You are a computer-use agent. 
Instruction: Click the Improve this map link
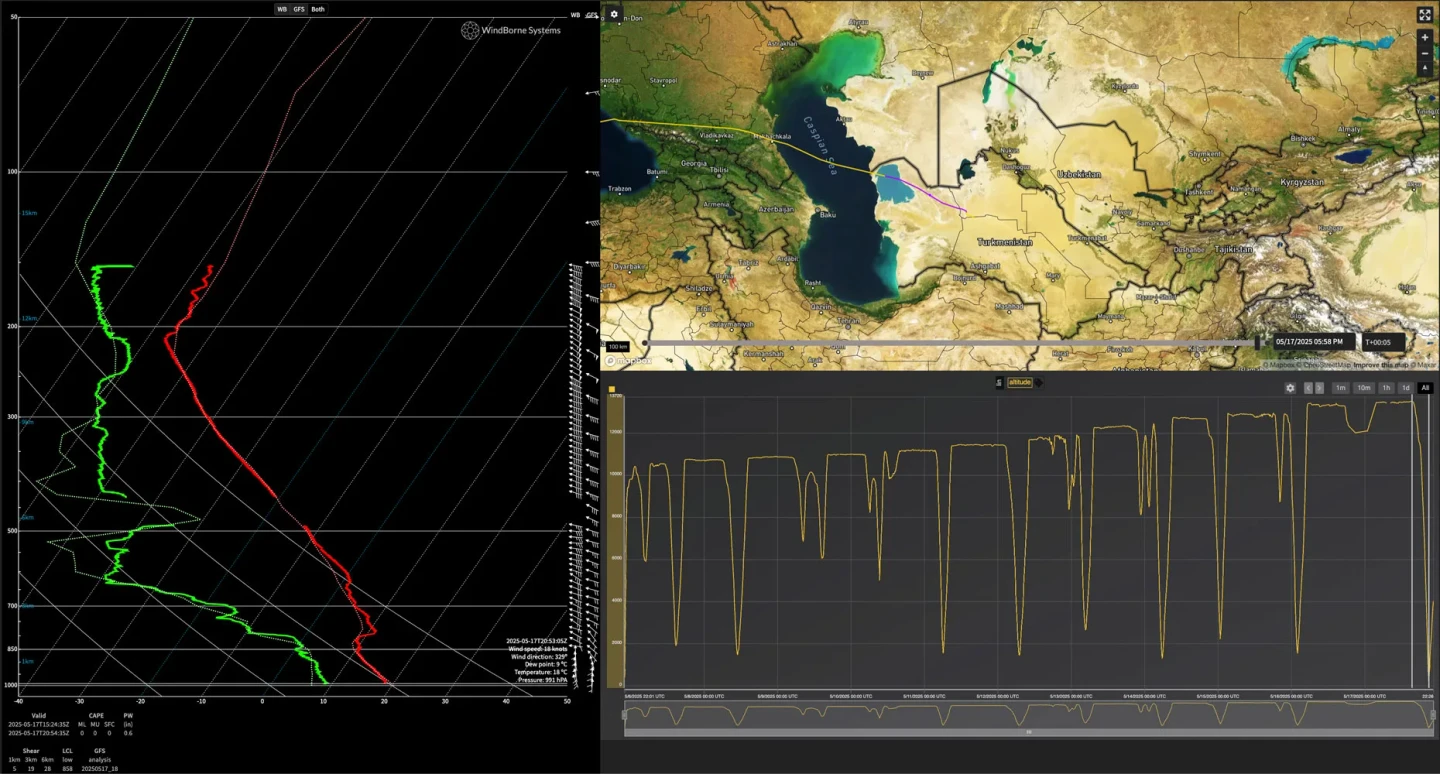tap(1379, 365)
